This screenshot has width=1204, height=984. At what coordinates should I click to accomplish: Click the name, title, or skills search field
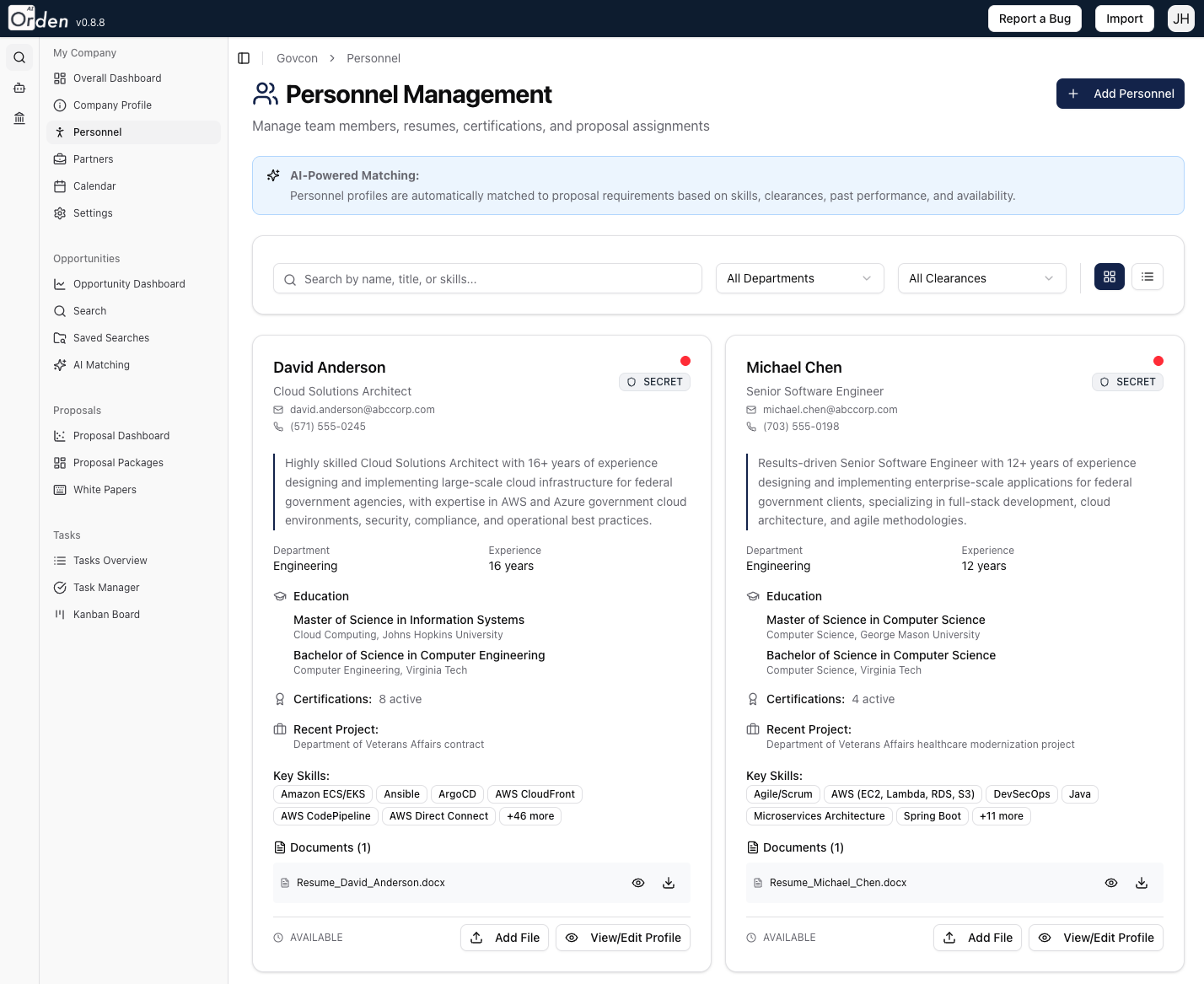click(487, 278)
